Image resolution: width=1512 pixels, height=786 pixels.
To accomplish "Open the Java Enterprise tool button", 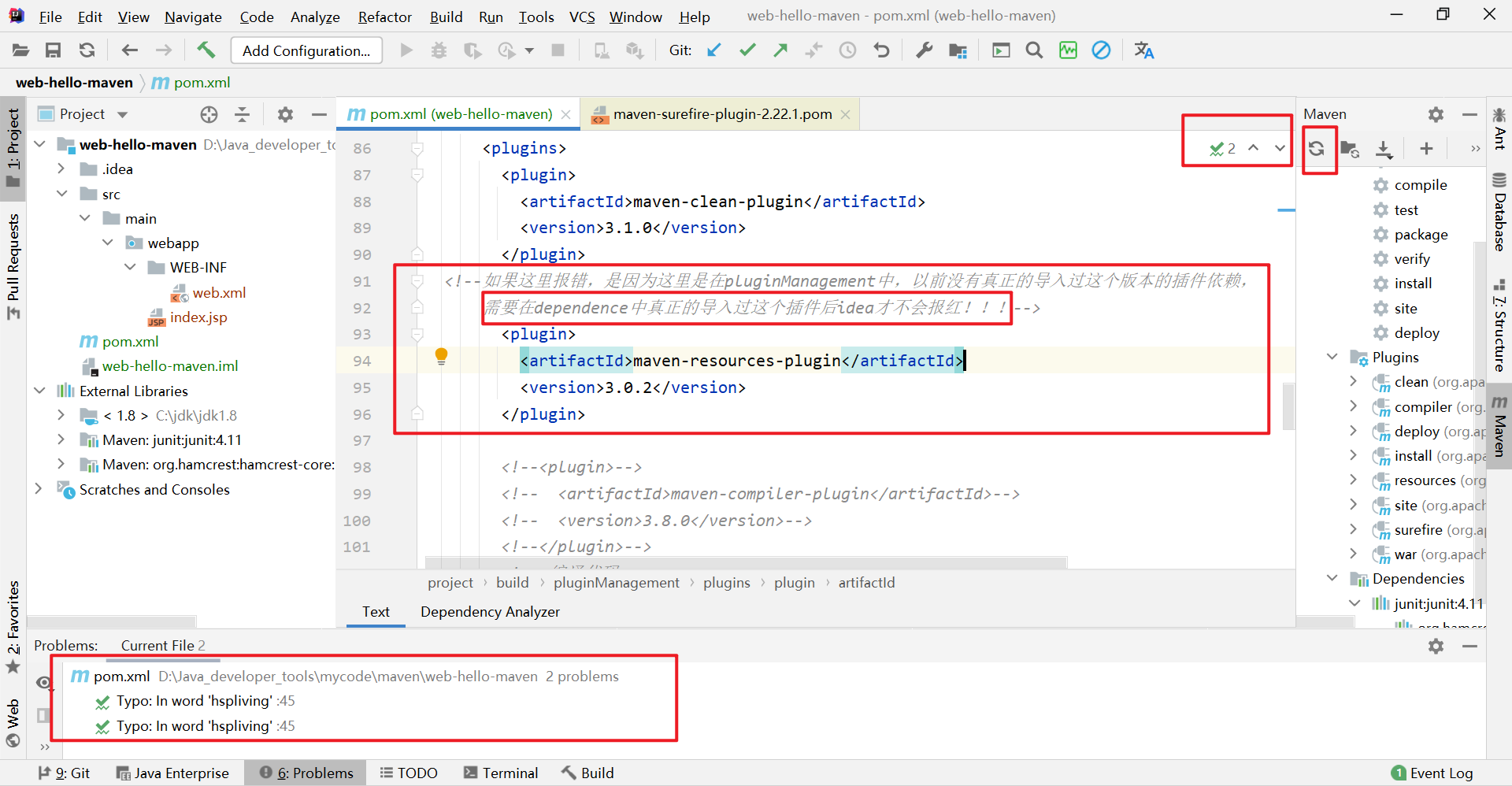I will [x=172, y=773].
